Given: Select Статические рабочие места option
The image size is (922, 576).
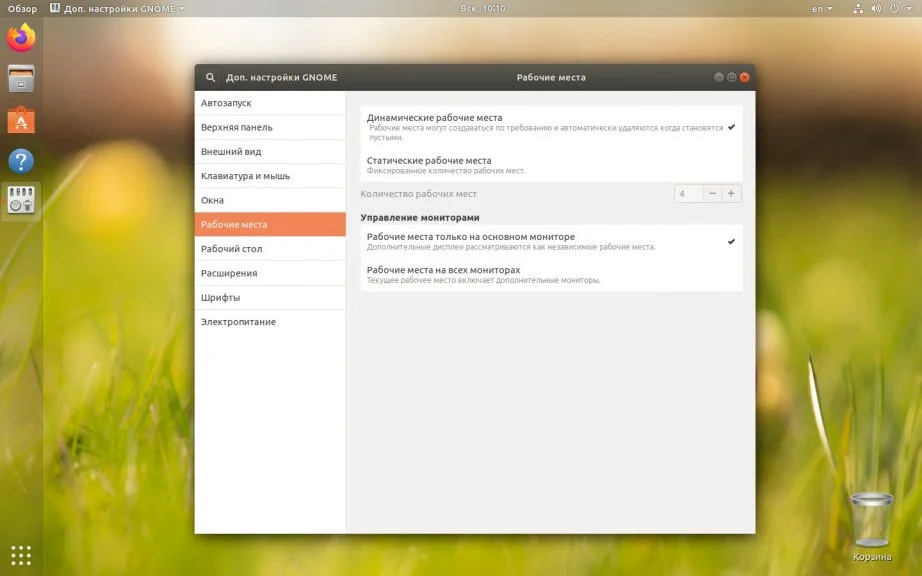Looking at the screenshot, I should tap(551, 165).
